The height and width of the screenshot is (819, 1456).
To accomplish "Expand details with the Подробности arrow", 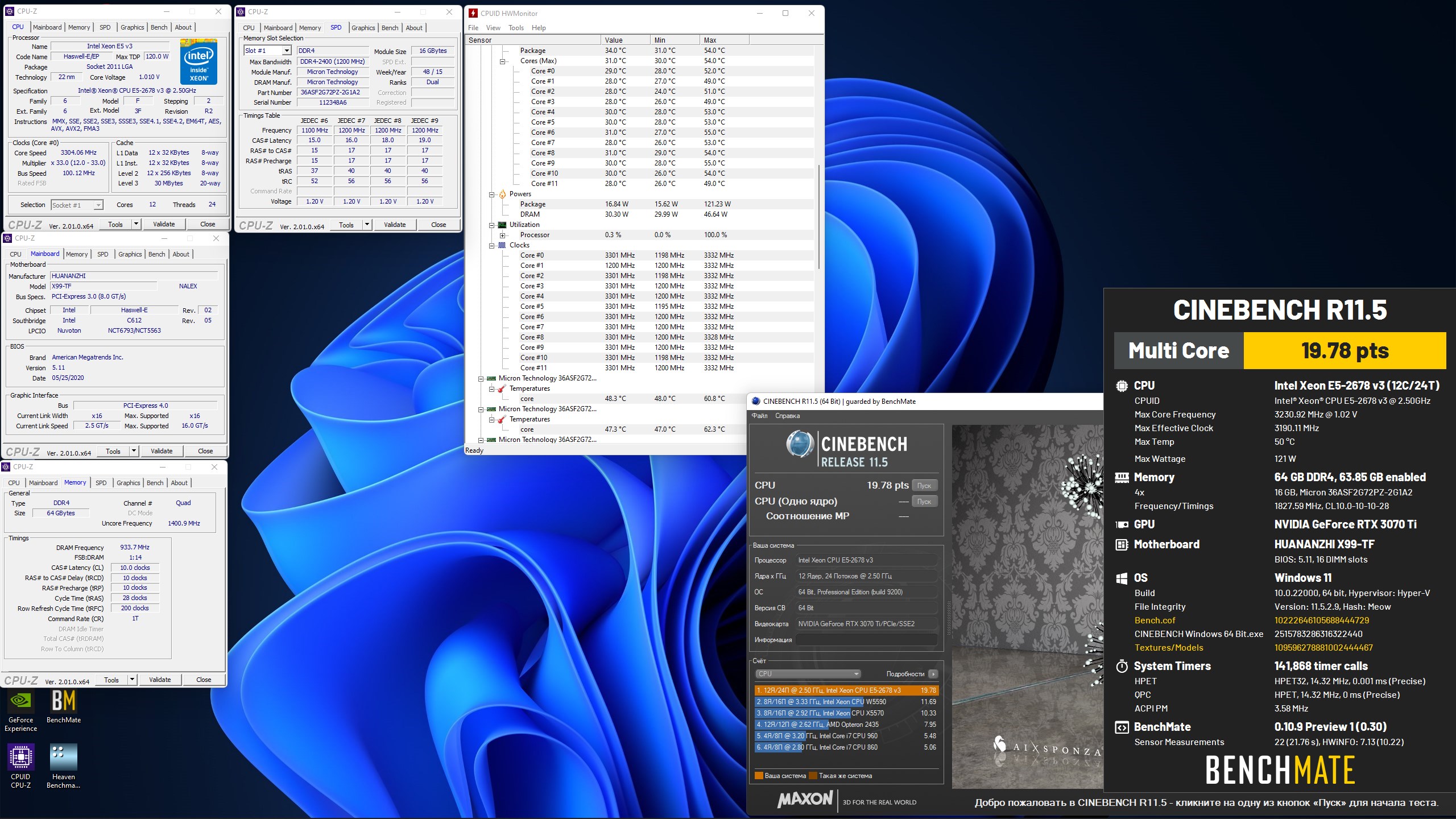I will tap(933, 674).
